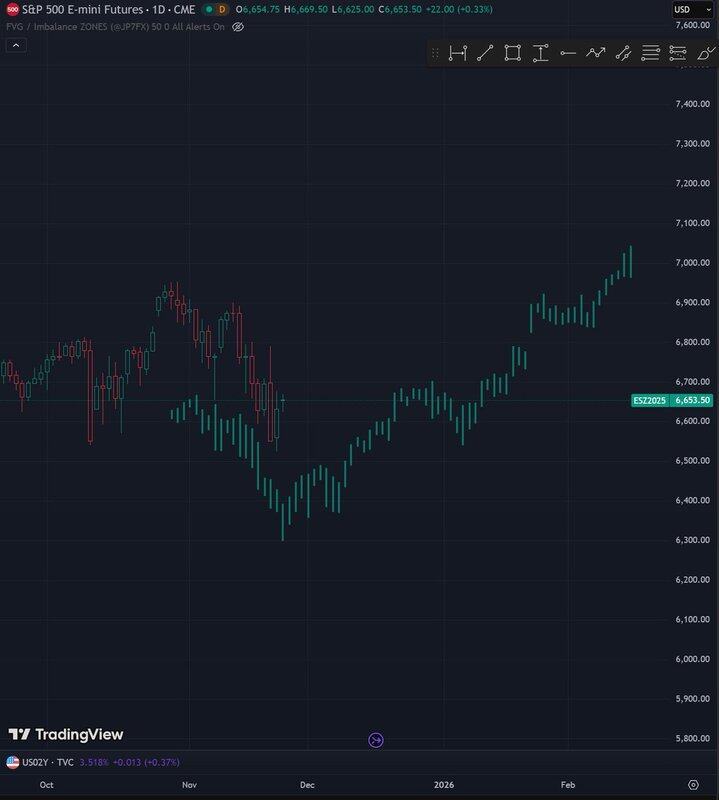Select the Price Range measuring tool
This screenshot has height=800, width=719.
[x=540, y=53]
